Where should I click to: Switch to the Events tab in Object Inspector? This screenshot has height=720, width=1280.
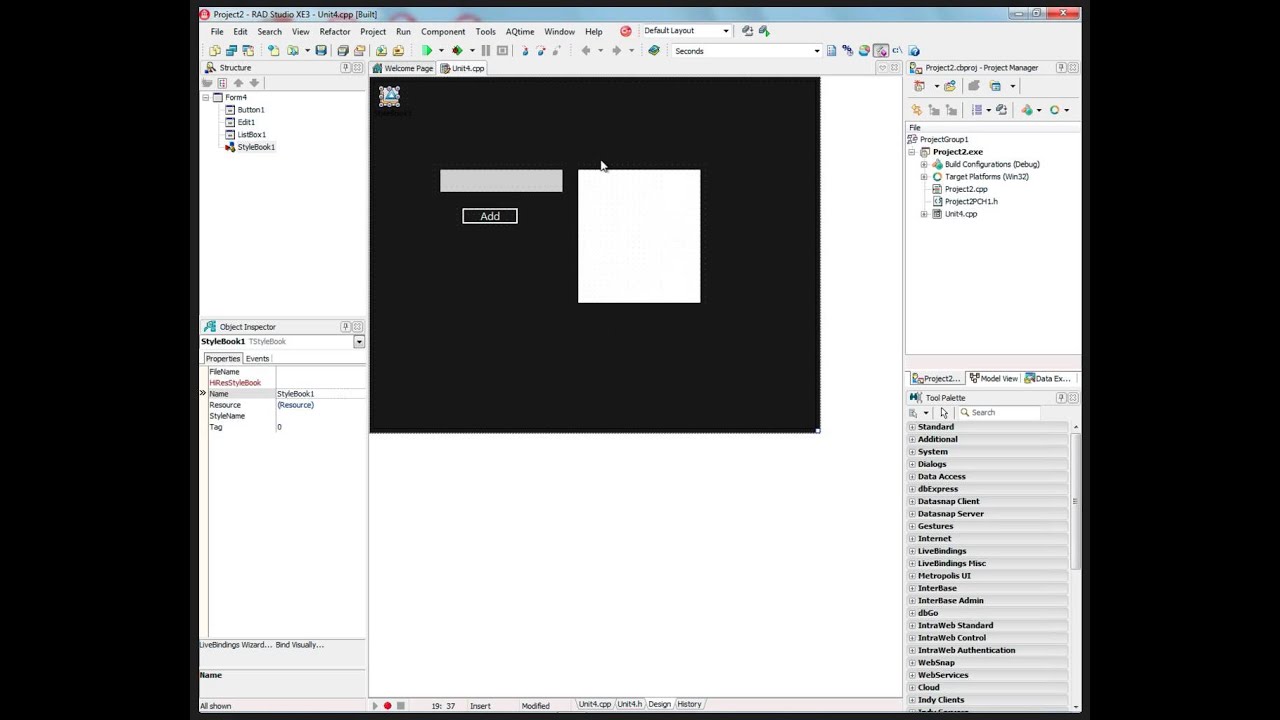258,358
